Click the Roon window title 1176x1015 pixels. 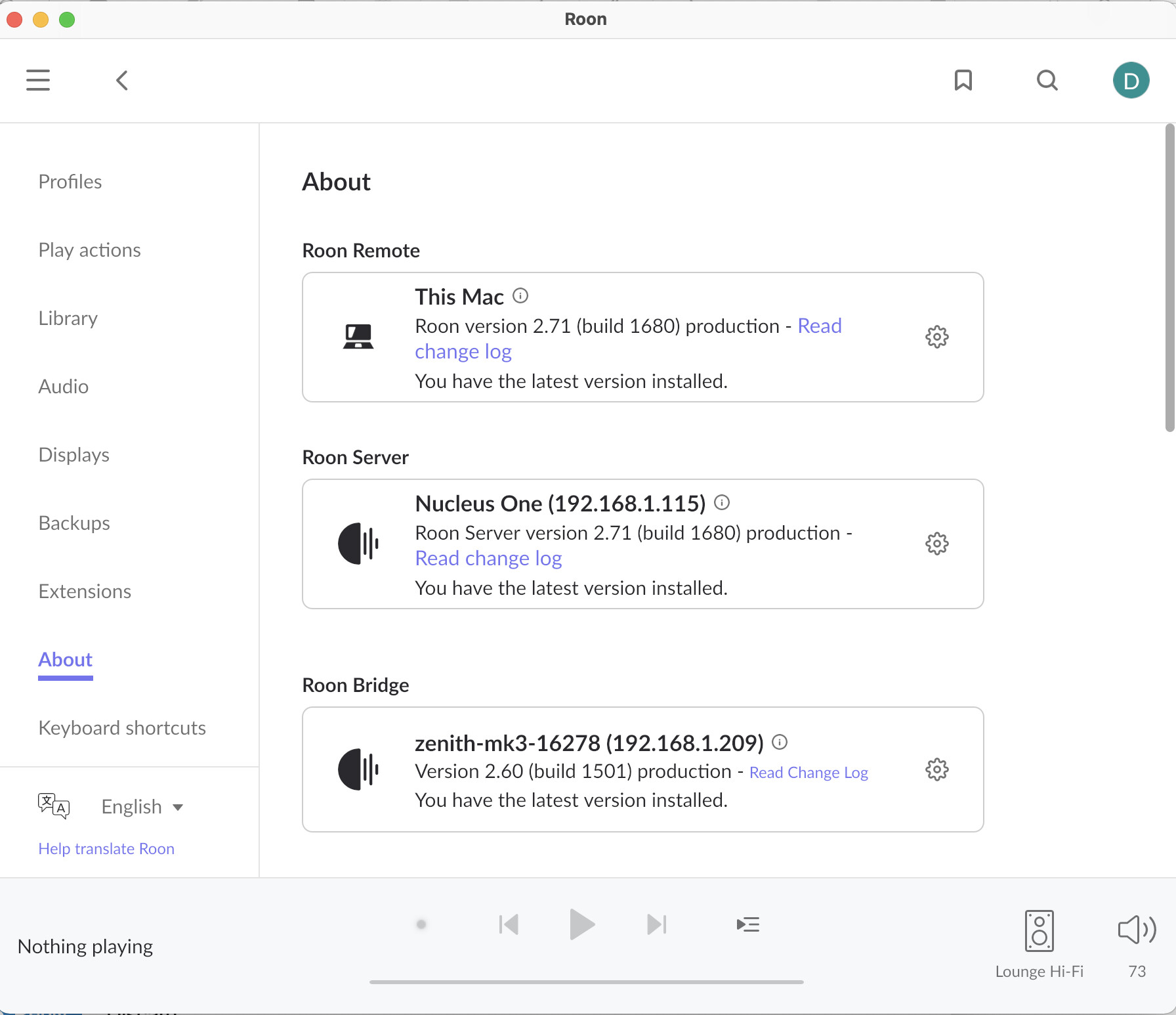coord(586,19)
